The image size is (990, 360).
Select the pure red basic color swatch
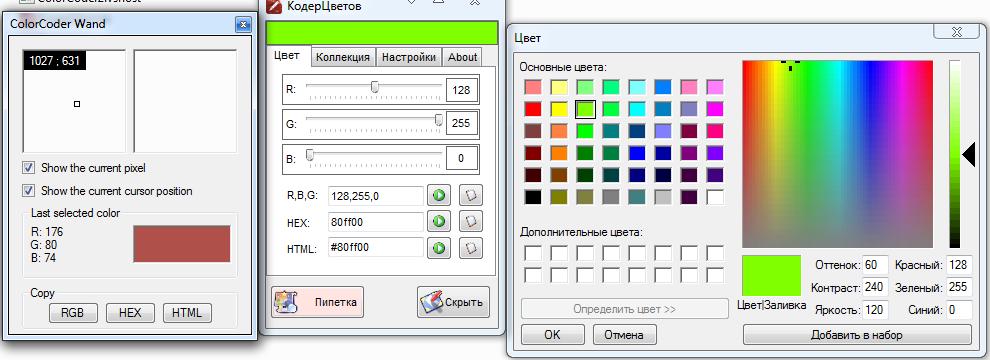[534, 109]
